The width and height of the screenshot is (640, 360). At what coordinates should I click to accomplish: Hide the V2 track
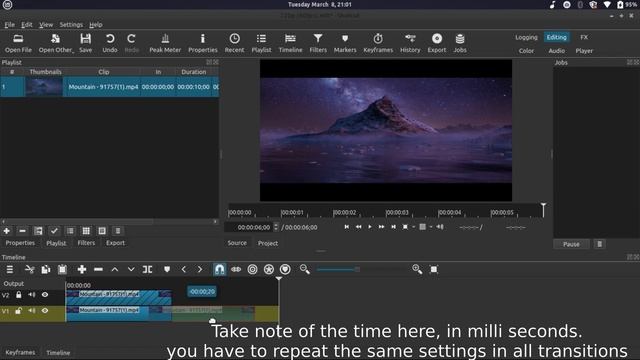tap(45, 295)
